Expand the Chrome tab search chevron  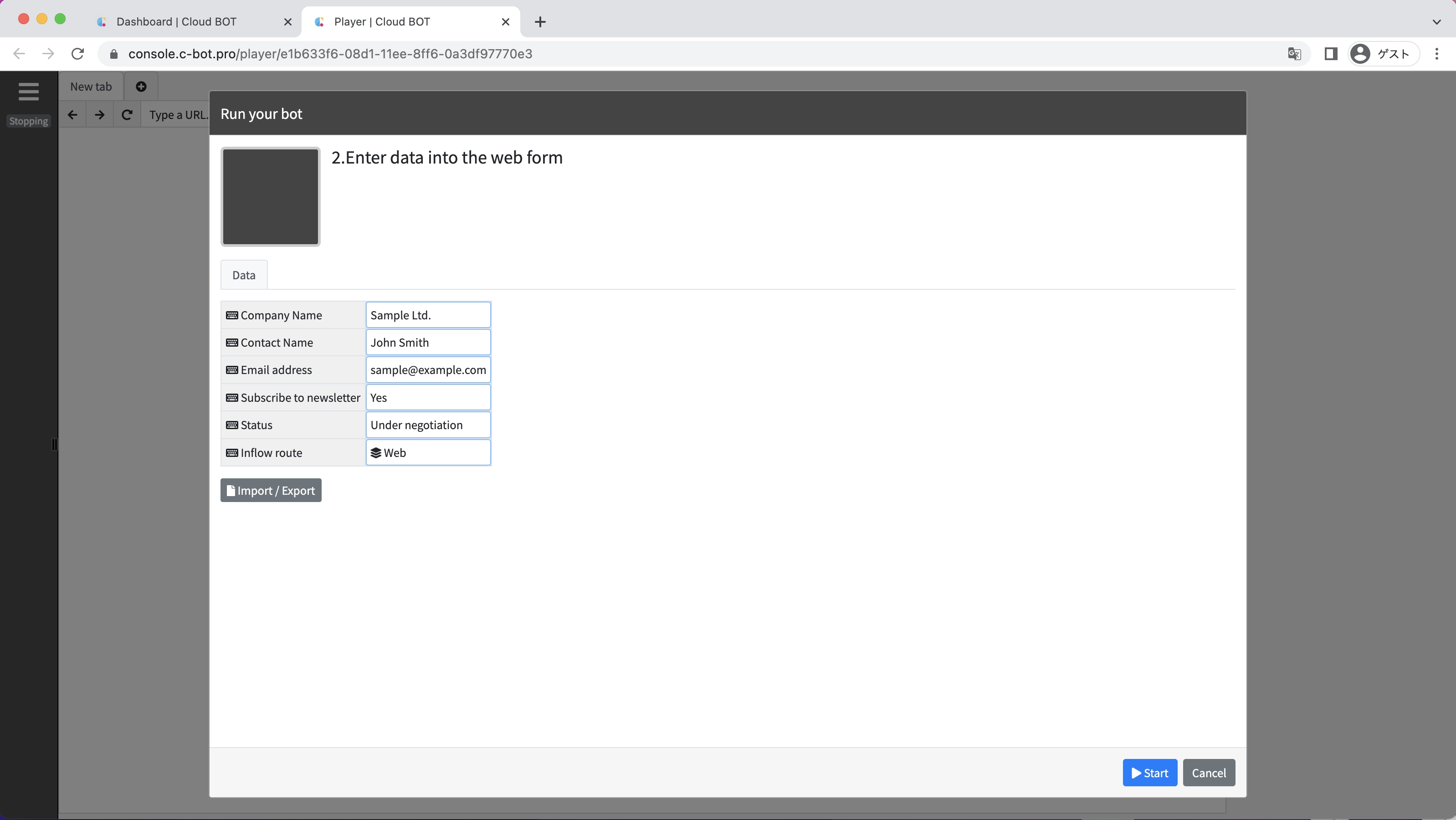(x=1436, y=21)
